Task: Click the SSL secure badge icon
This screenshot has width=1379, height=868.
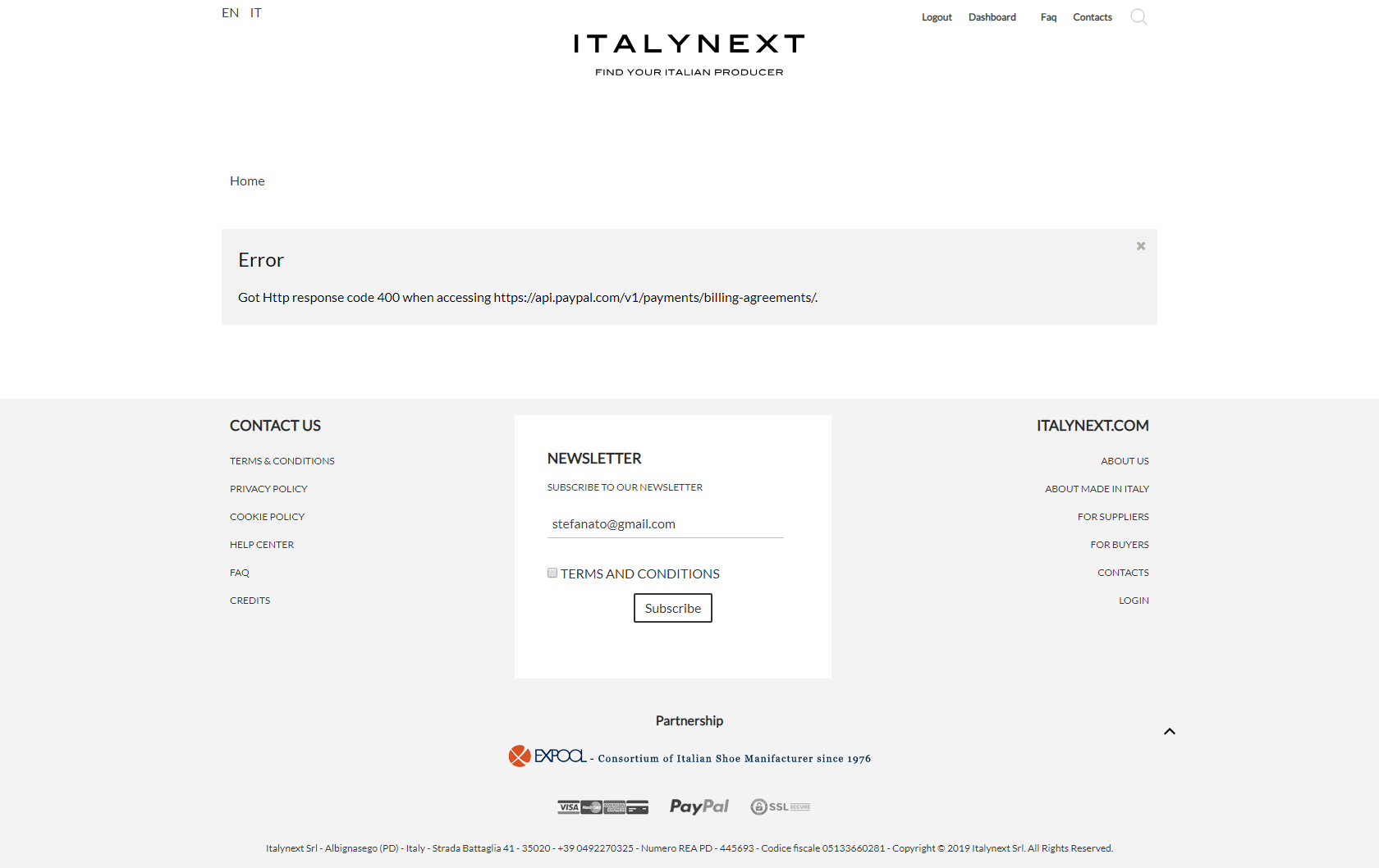Action: click(x=781, y=806)
